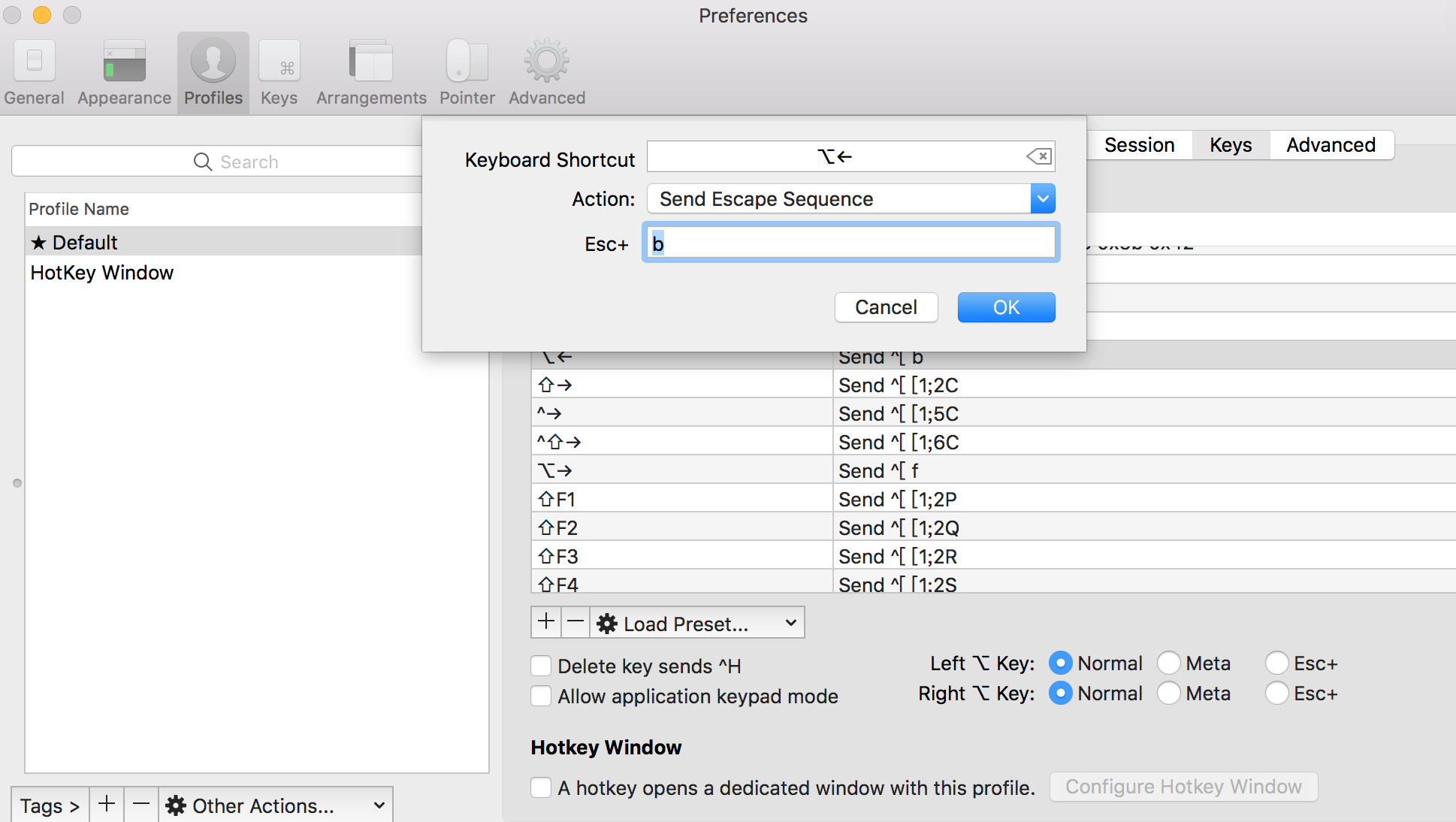Select the Send ^[ [1;5C mapping
Viewport: 1456px width, 822px height.
(x=993, y=413)
